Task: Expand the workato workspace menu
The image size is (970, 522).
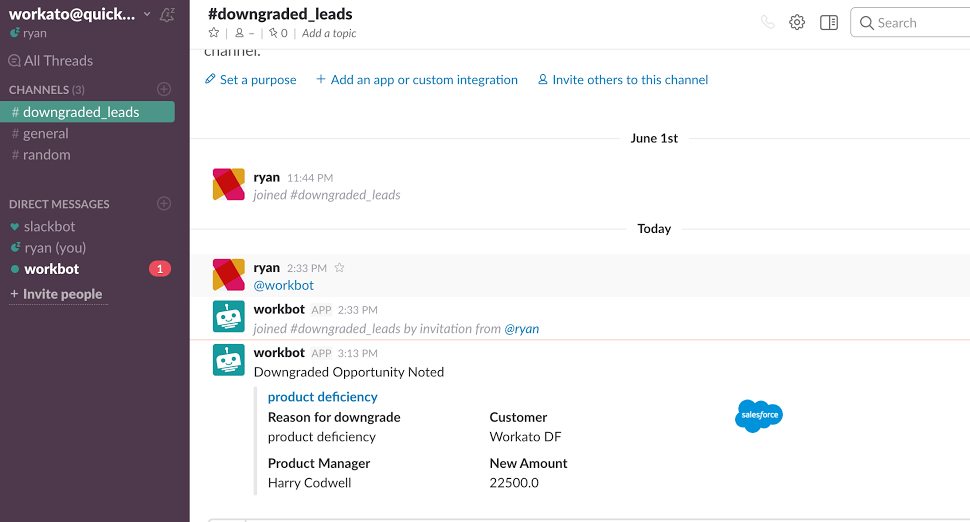Action: click(147, 14)
